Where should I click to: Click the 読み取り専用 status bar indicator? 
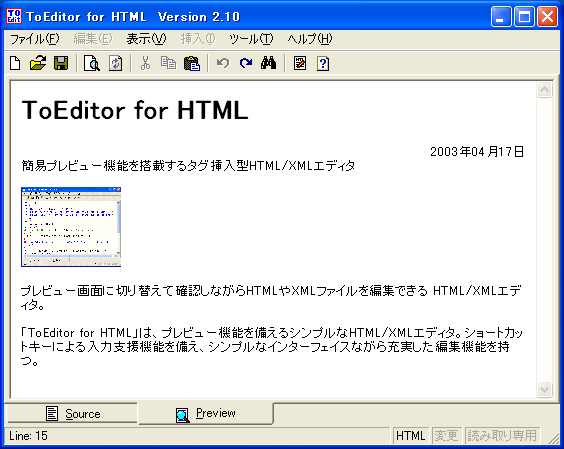pyautogui.click(x=502, y=436)
